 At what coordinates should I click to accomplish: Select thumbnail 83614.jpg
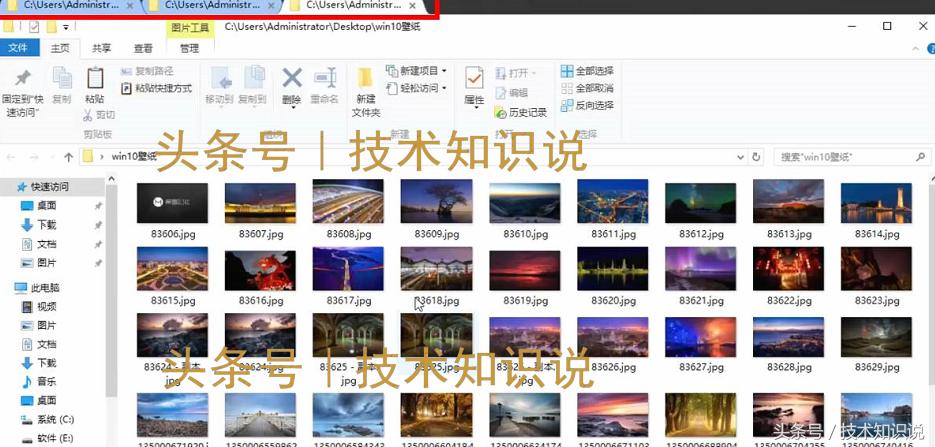pos(876,203)
